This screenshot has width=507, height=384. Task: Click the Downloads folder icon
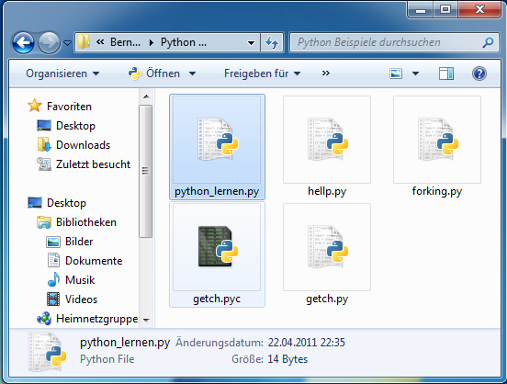[44, 145]
